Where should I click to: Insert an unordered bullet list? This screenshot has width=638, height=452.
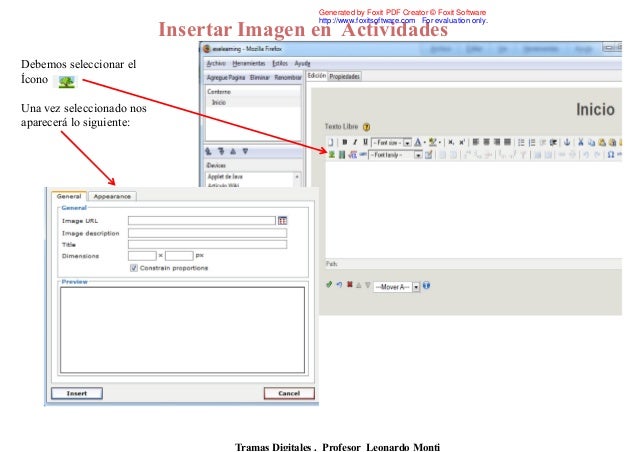(521, 142)
